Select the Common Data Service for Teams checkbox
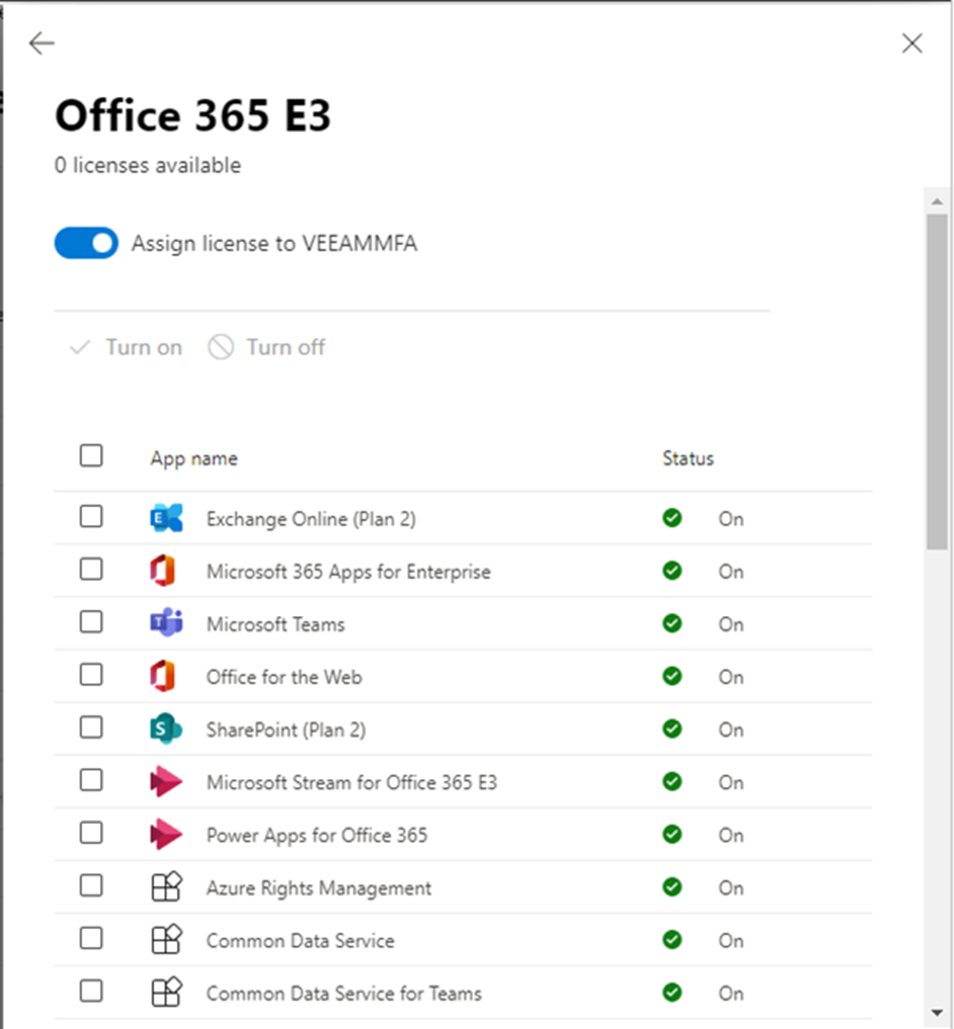This screenshot has width=954, height=1029. [x=91, y=991]
